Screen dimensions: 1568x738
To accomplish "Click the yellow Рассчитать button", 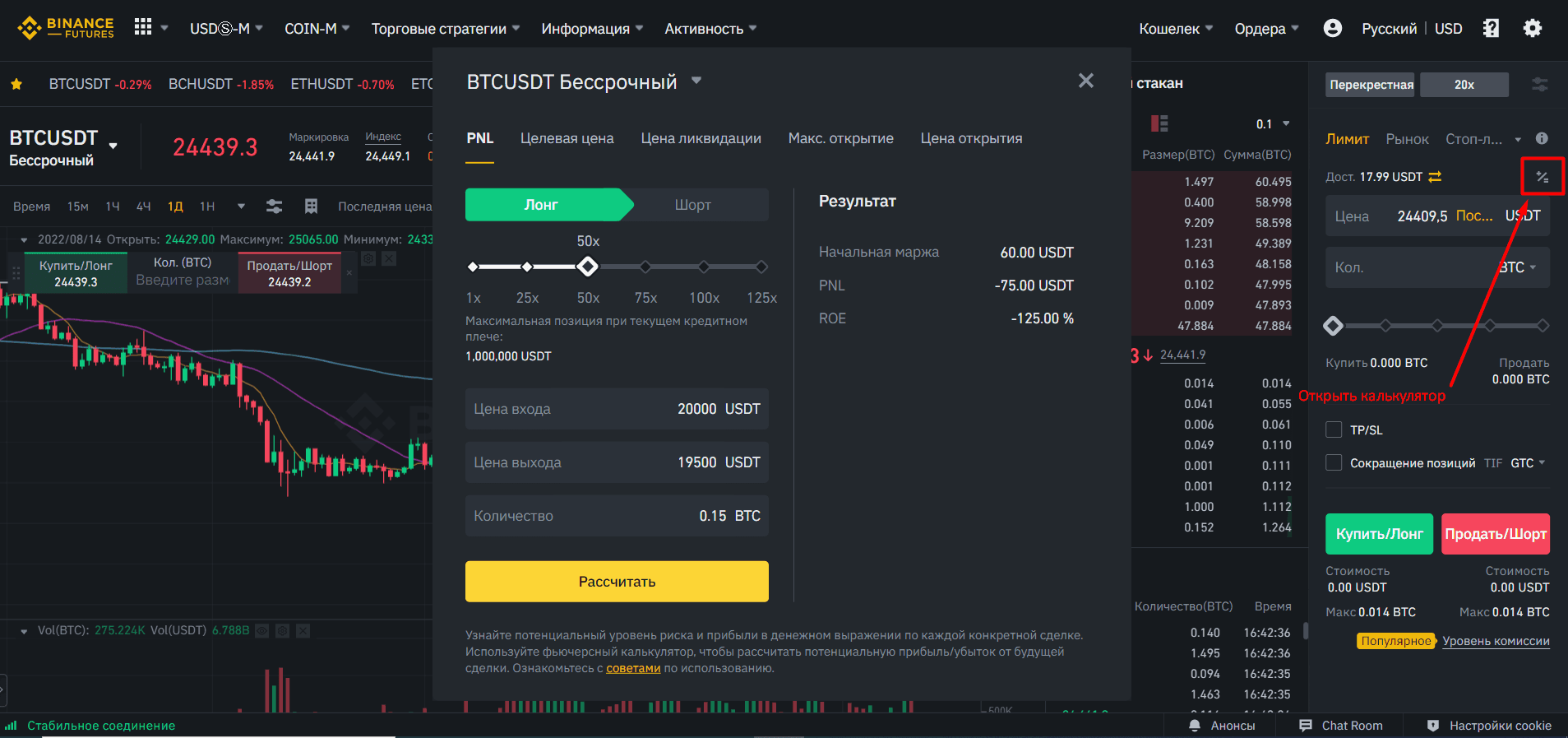I will click(x=617, y=582).
